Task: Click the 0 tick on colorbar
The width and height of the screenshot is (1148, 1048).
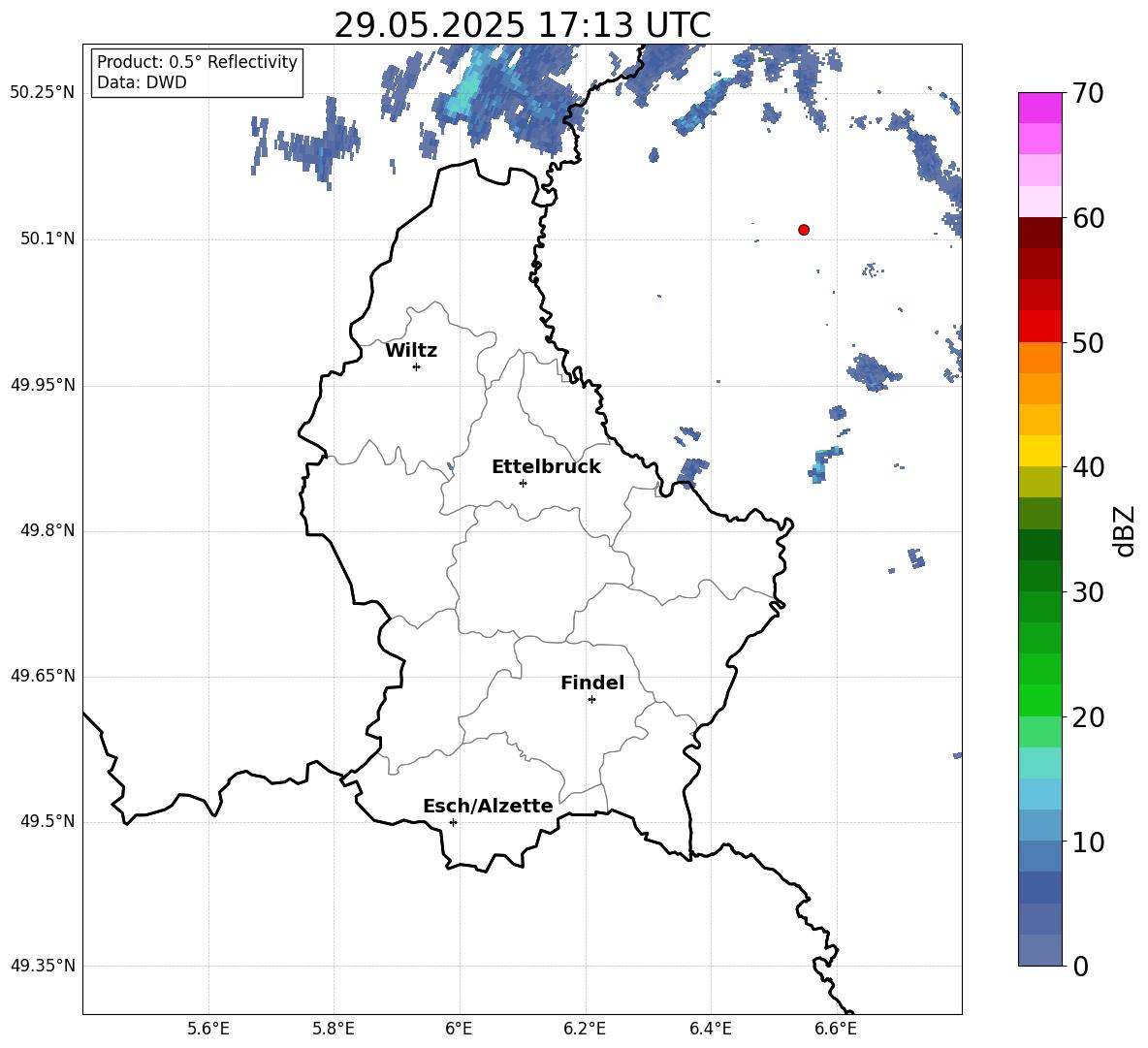Action: [1081, 967]
